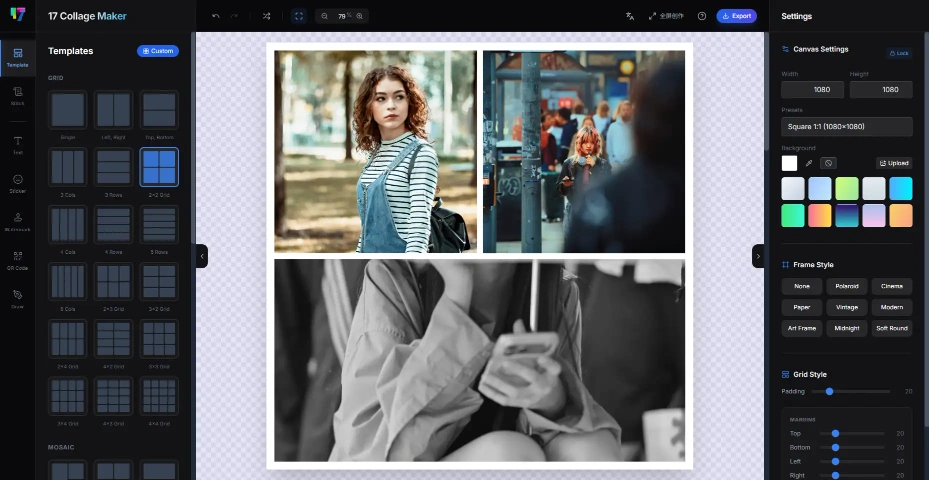Screen dimensions: 929x480
Task: Click the Top margin slider handle
Action: 835,433
